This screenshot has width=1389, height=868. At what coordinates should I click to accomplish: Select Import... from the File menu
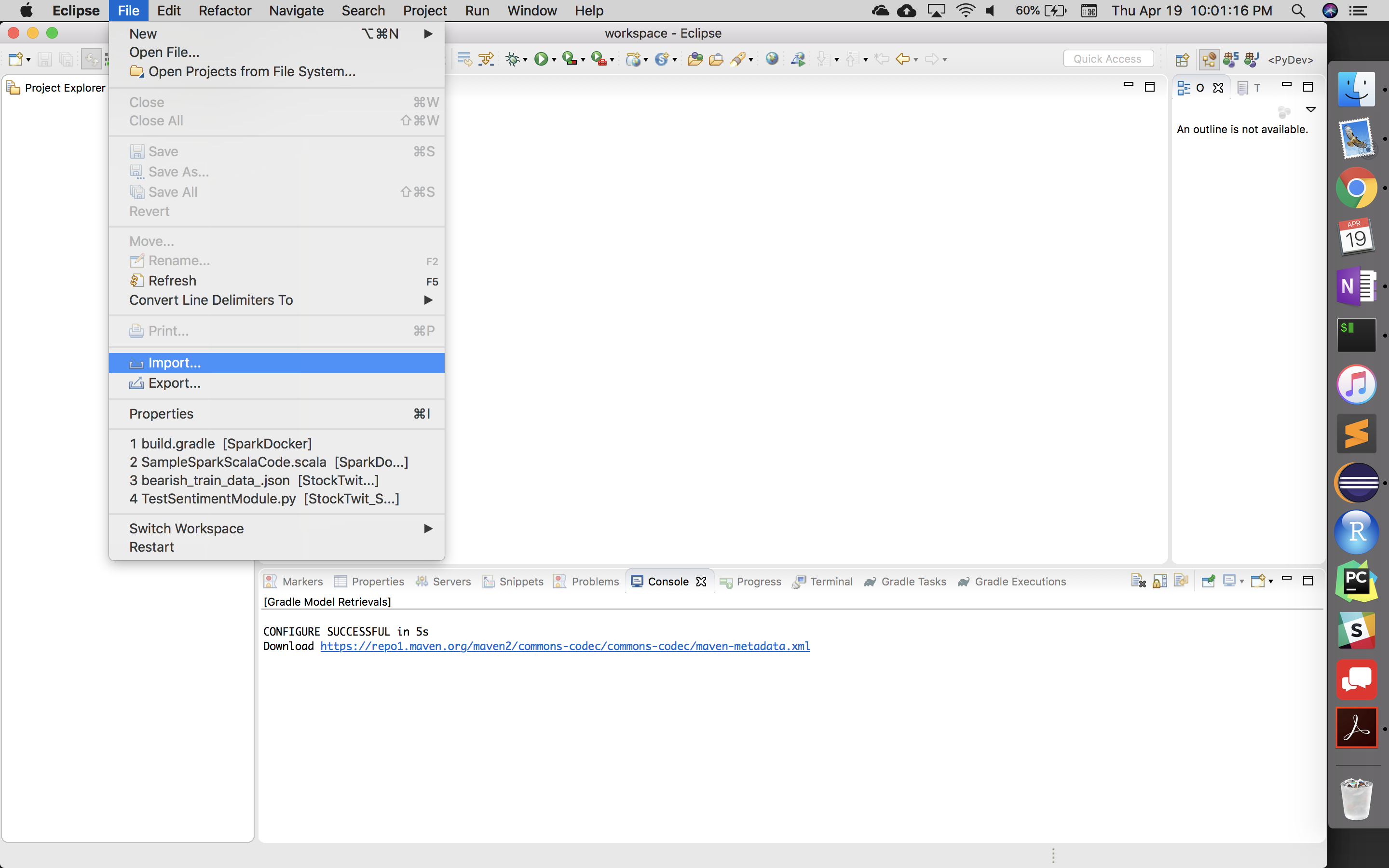coord(175,363)
